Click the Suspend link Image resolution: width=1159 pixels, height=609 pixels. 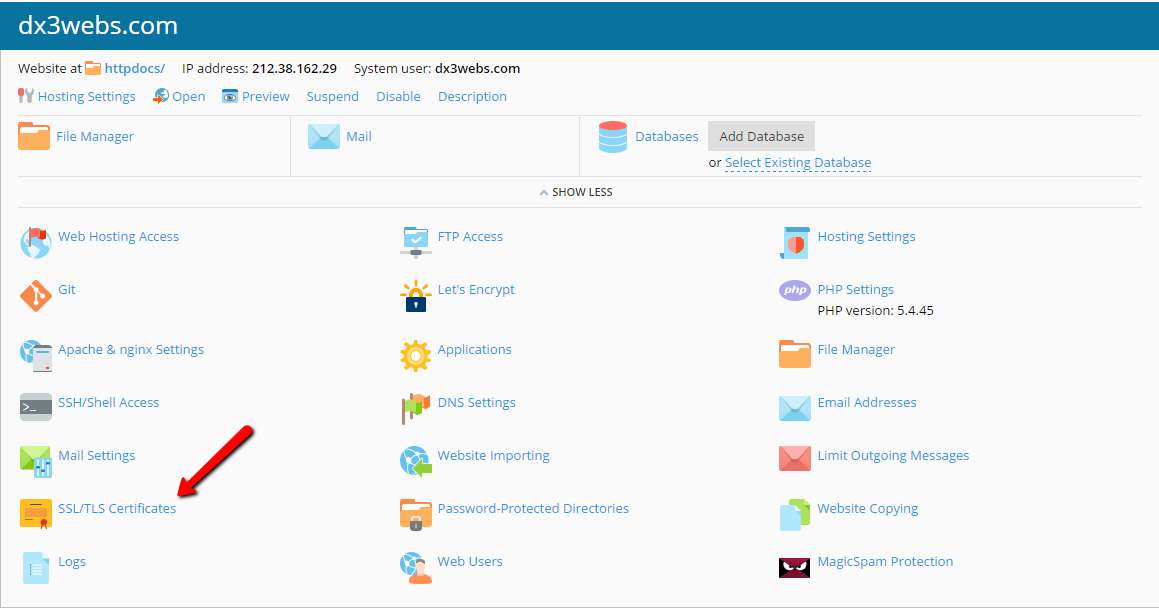tap(333, 96)
